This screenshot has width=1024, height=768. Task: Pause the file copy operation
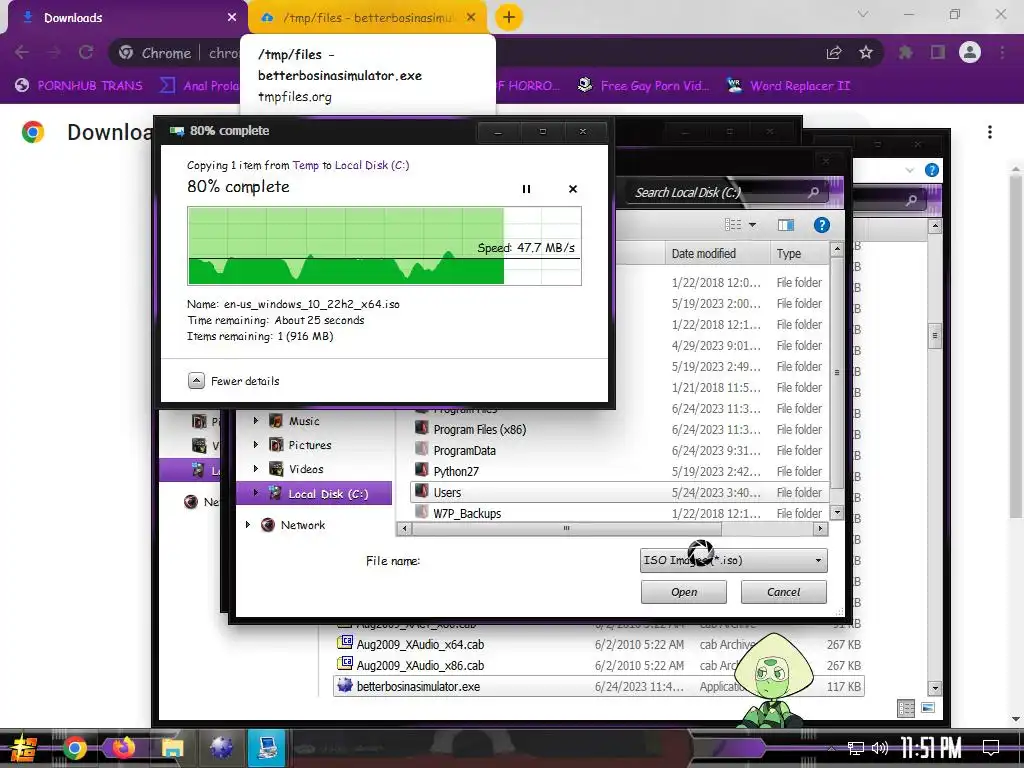pos(526,189)
